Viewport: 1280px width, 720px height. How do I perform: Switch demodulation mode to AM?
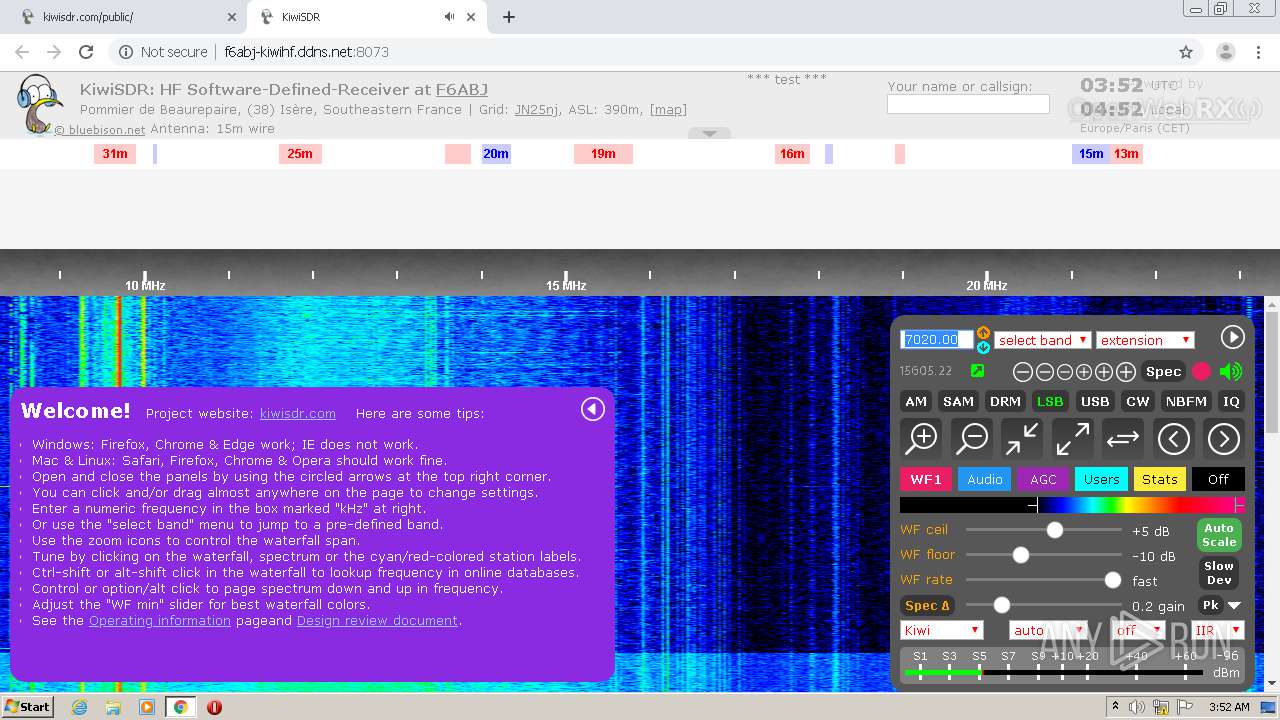[x=916, y=401]
